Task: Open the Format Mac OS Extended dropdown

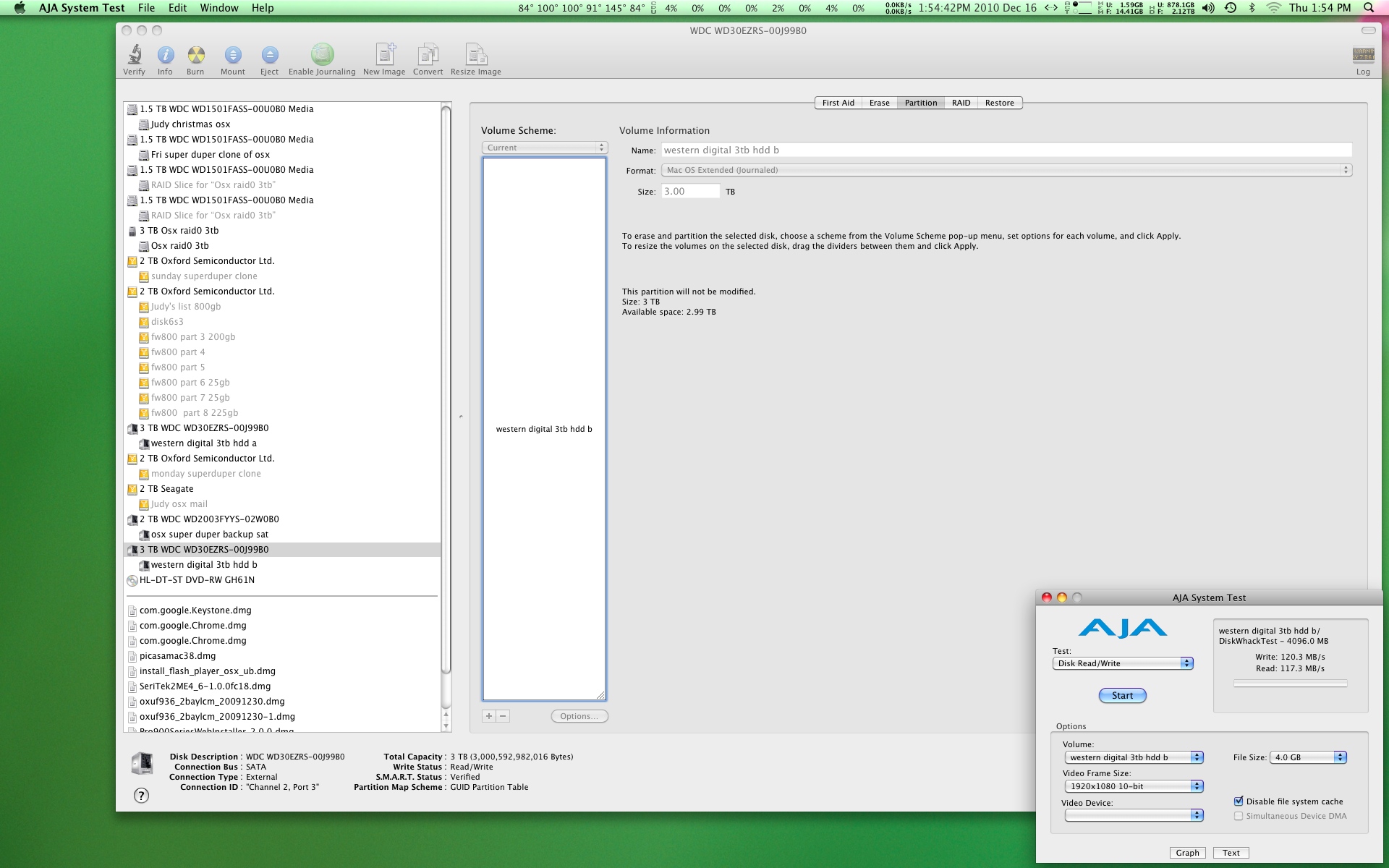Action: pyautogui.click(x=1006, y=170)
